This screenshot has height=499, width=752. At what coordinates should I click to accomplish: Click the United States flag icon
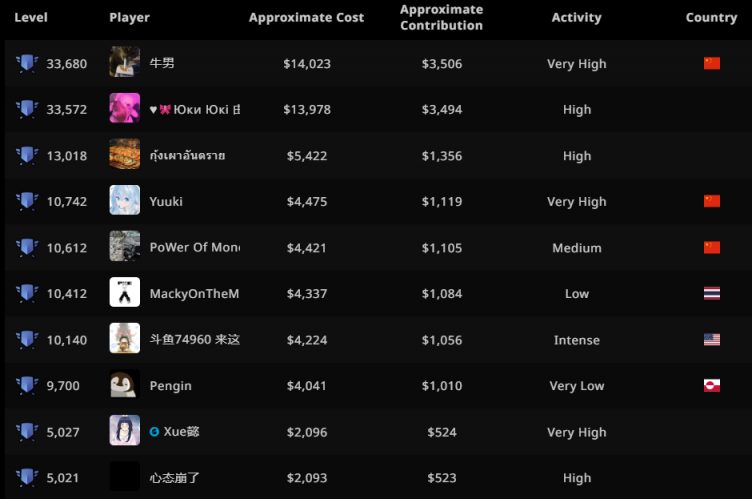click(x=712, y=340)
